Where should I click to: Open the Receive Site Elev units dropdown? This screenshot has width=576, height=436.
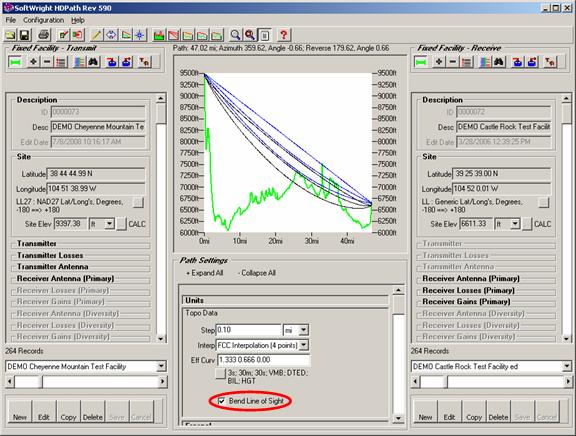click(x=515, y=224)
